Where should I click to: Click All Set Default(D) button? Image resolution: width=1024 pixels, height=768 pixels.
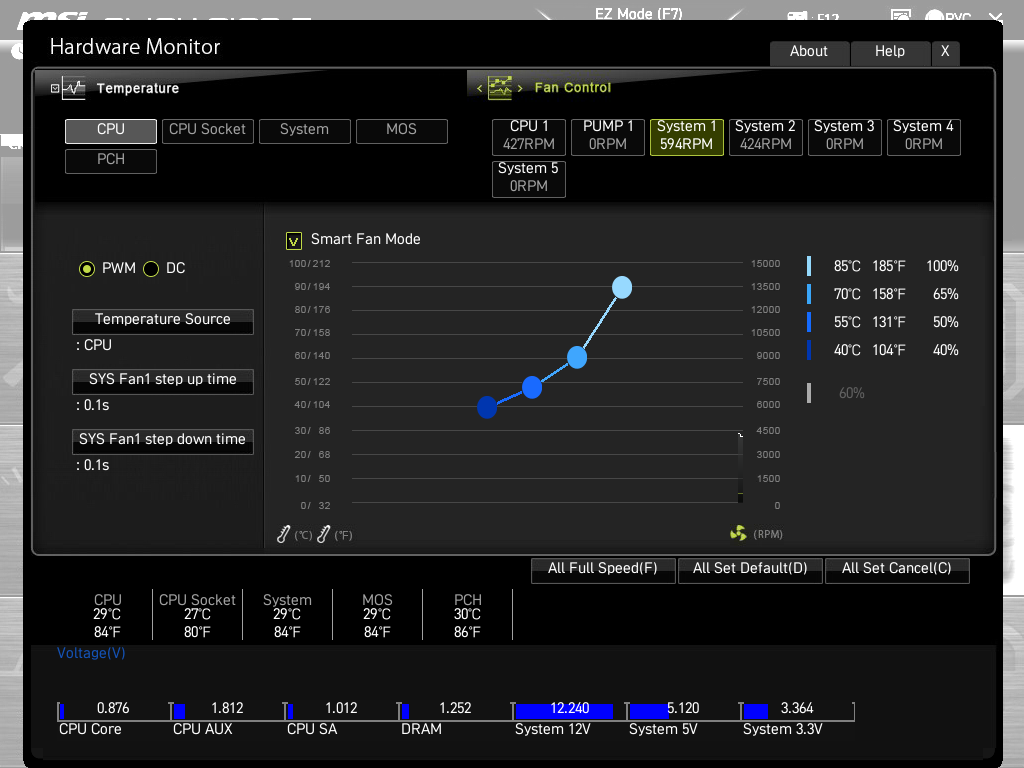click(x=750, y=569)
